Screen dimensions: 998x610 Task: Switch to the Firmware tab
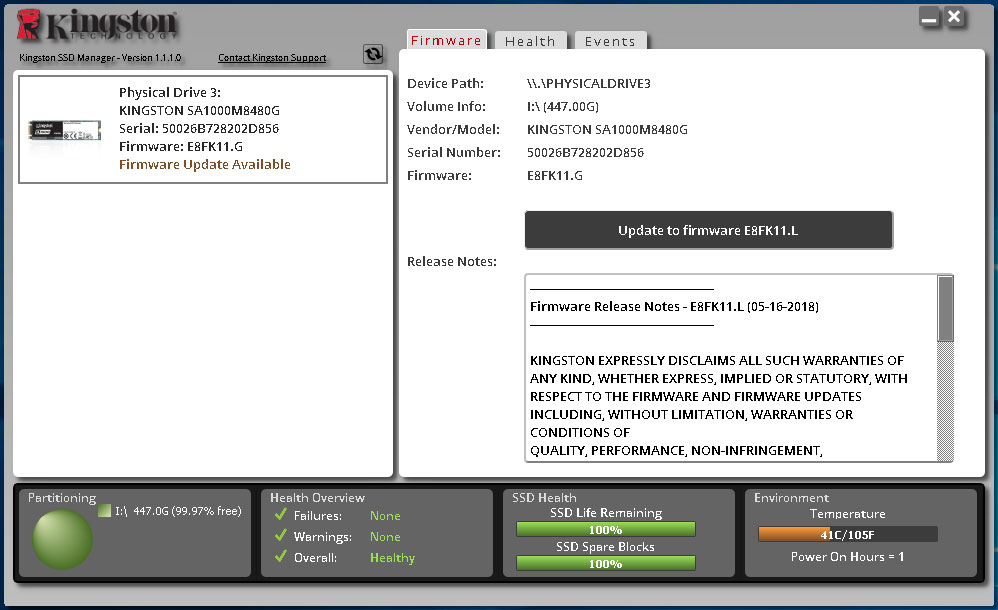click(446, 40)
